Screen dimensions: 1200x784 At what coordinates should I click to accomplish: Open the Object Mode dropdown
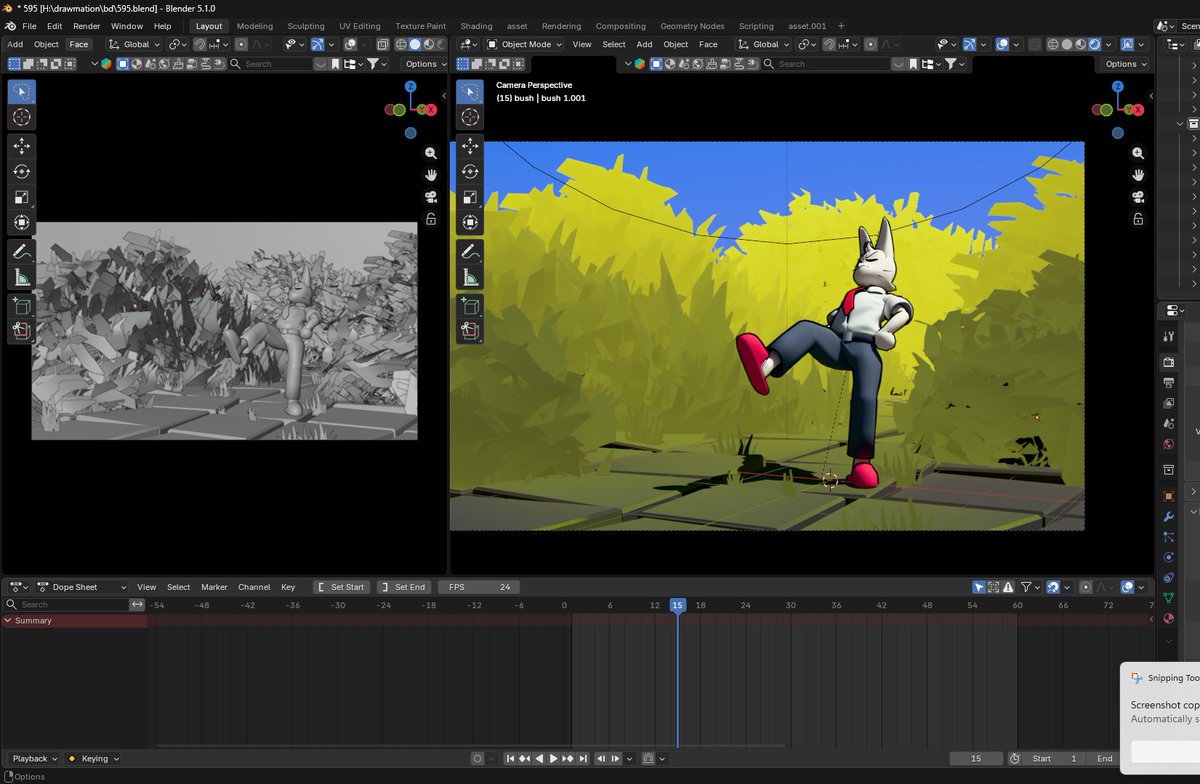tap(524, 44)
